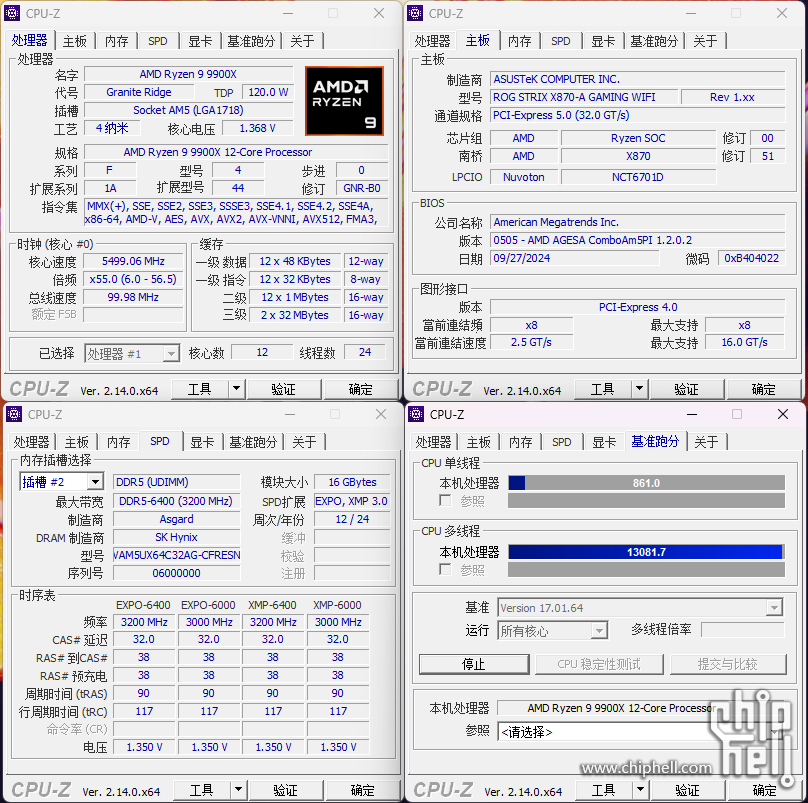The image size is (808, 803).
Task: Click the PCI-Express 4.0 graphics version field
Action: click(x=637, y=307)
